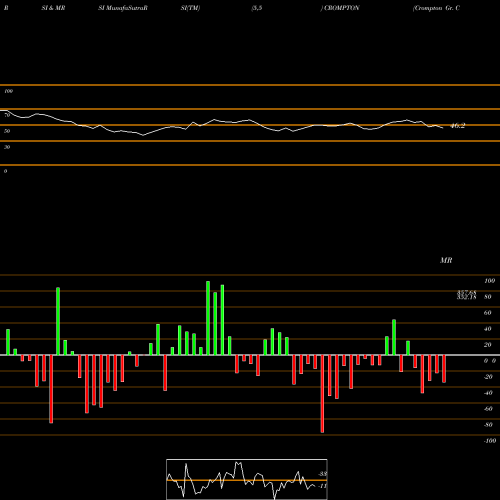Click the 50 level label on RSI axis
Image resolution: width=500 pixels, height=500 pixels.
pos(7,131)
